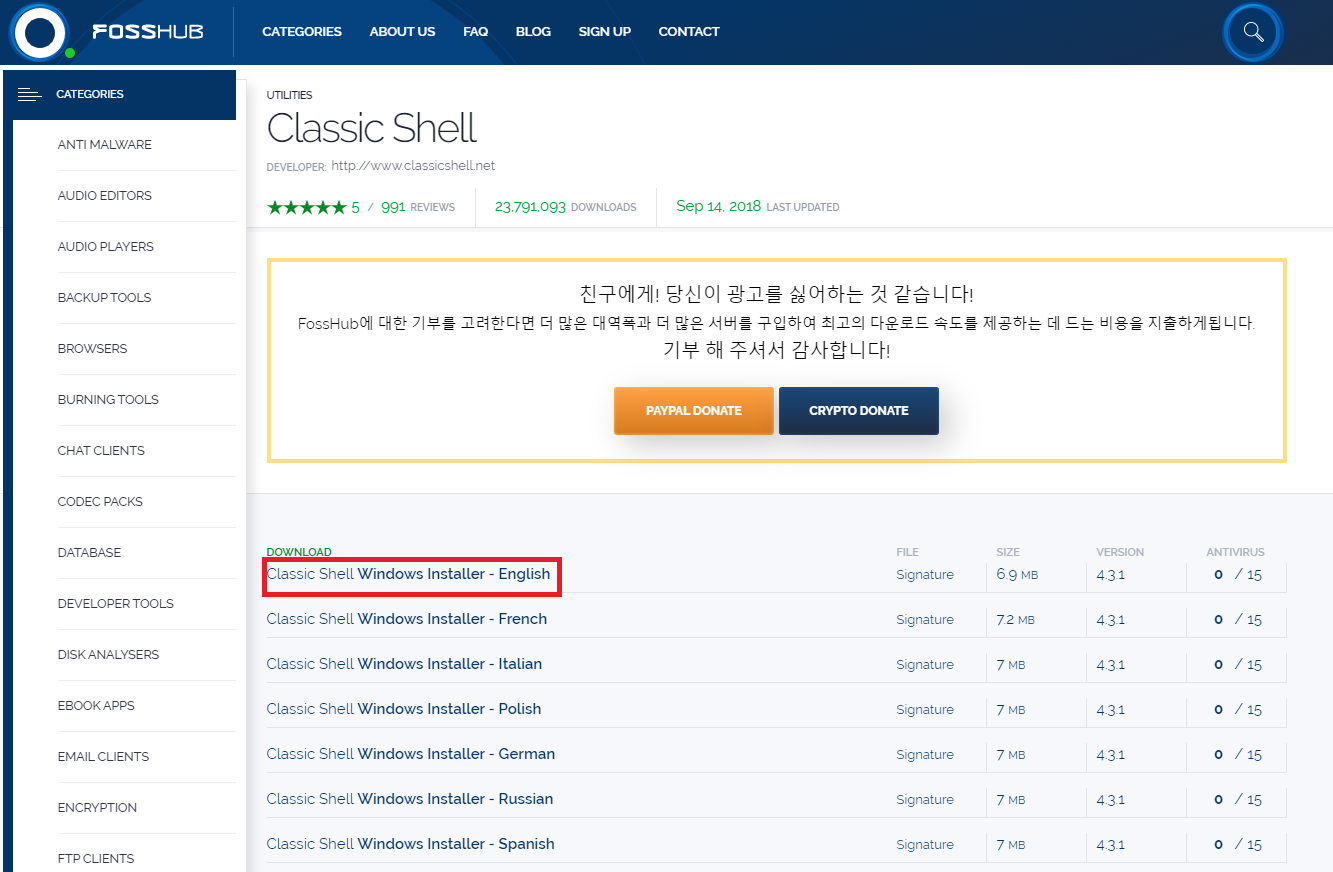This screenshot has width=1333, height=872.
Task: Open Signature for the Polish installer
Action: (x=925, y=710)
